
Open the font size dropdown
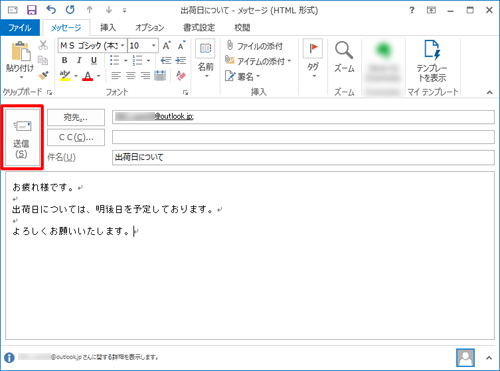(x=154, y=45)
